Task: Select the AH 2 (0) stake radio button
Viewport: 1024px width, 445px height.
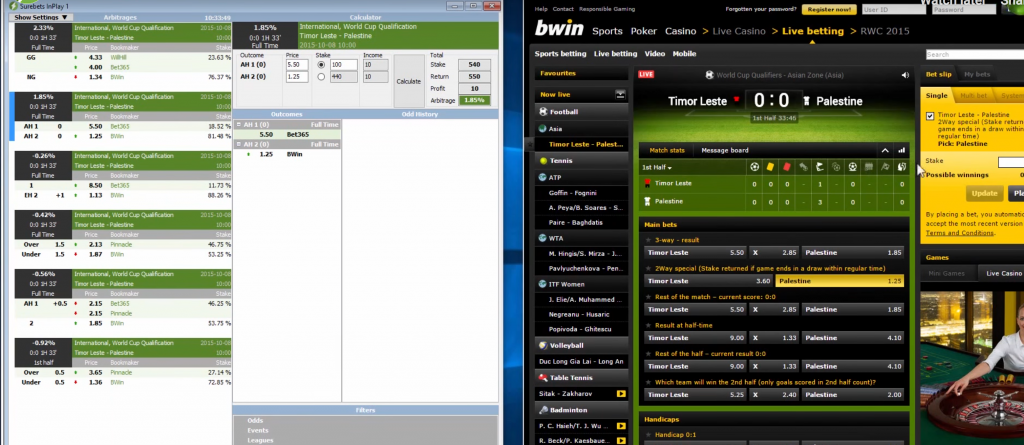Action: tap(321, 77)
